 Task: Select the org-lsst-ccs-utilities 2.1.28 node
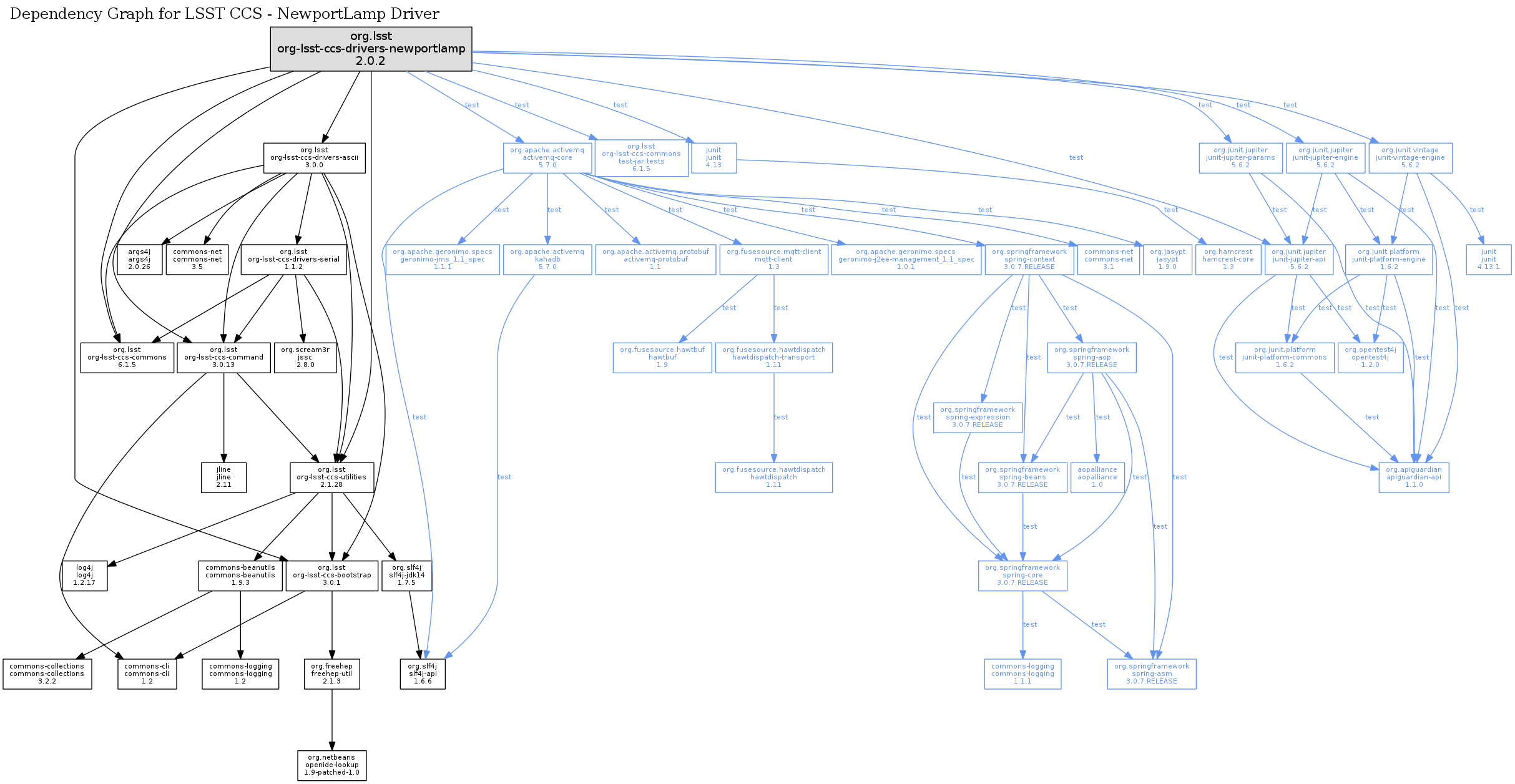click(x=331, y=477)
